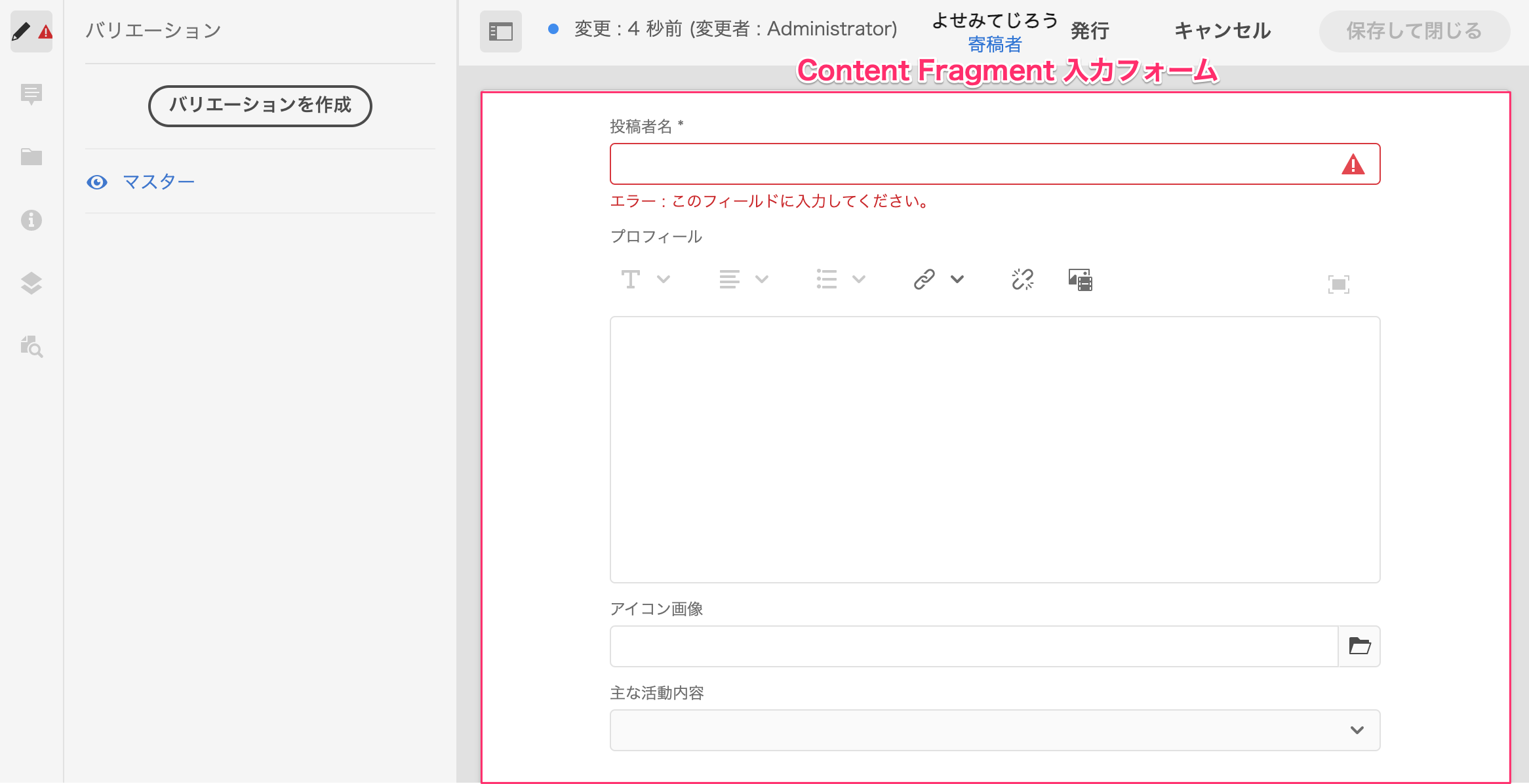The width and height of the screenshot is (1529, 784).
Task: Toggle the preview eye next to マスター
Action: pyautogui.click(x=97, y=182)
